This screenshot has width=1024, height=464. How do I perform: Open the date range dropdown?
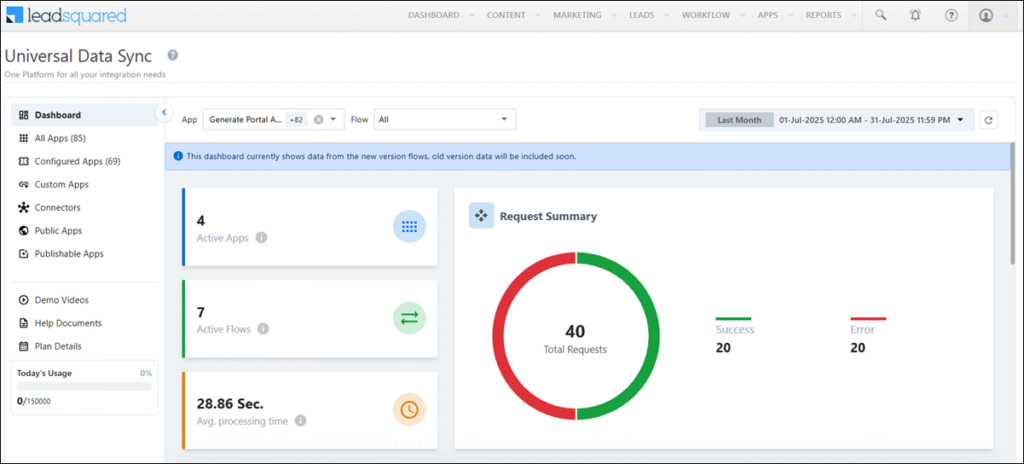point(960,120)
